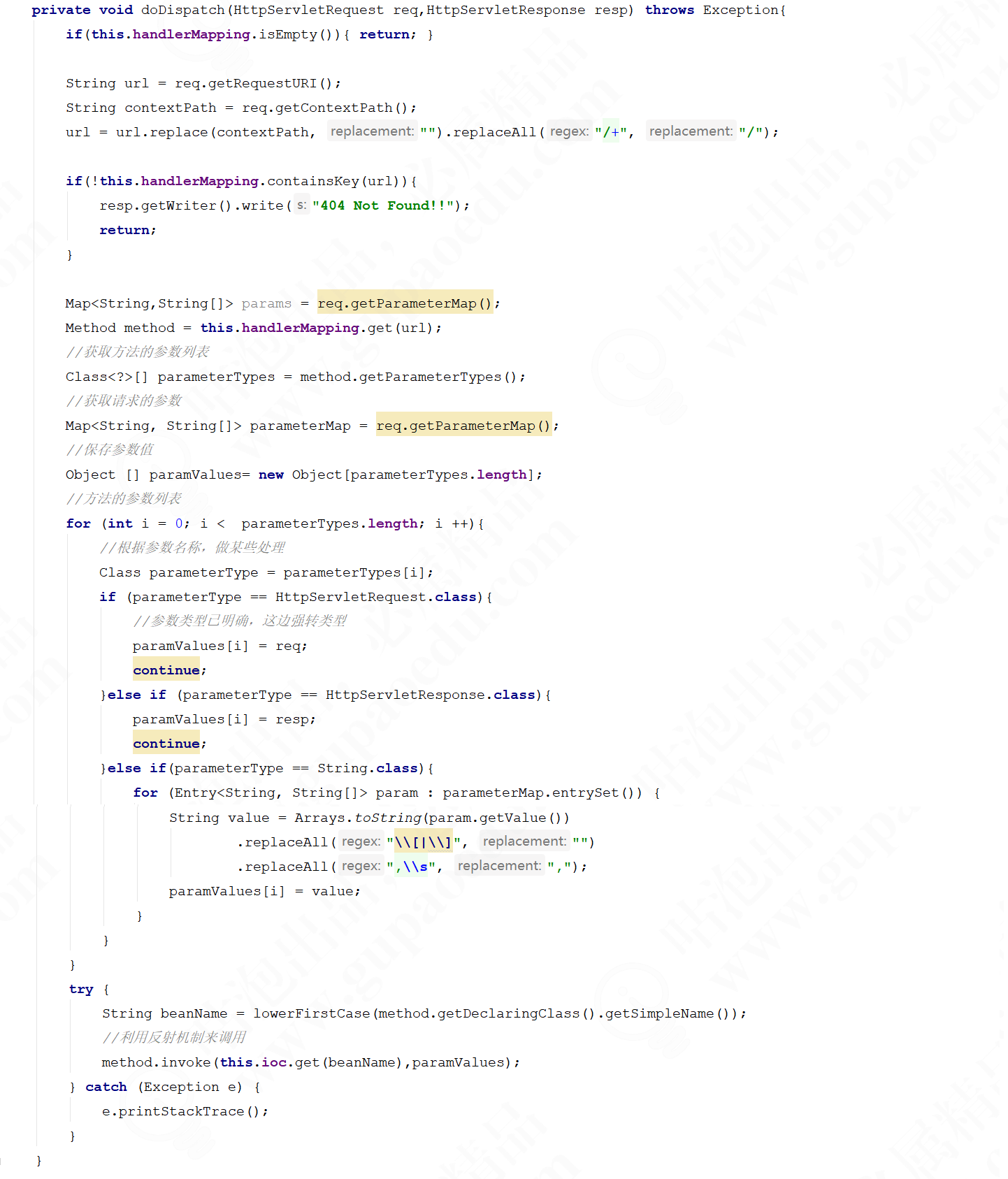Image resolution: width=1008 pixels, height=1179 pixels.
Task: Click the "404 Not Found!!" string
Action: coord(383,206)
